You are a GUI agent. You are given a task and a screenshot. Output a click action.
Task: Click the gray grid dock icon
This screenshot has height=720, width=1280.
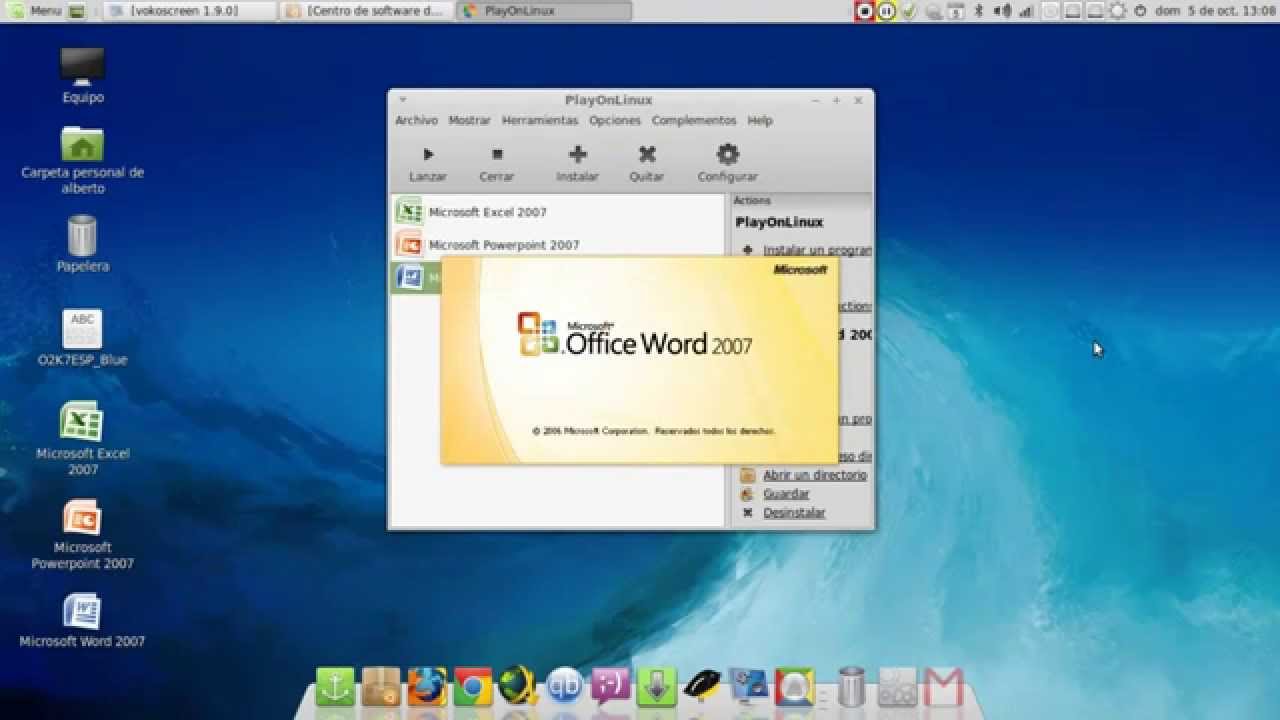[x=897, y=687]
